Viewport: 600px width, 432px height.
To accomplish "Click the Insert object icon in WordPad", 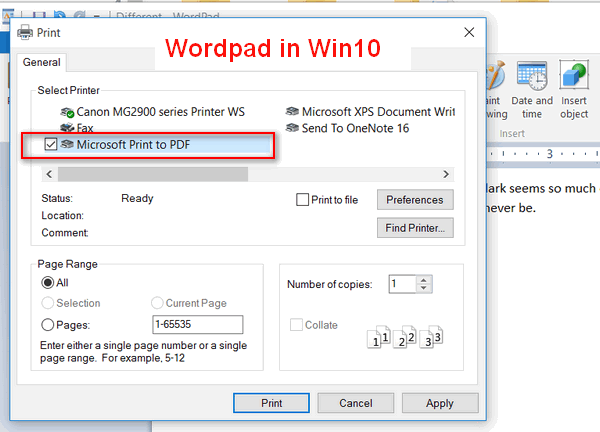I will [574, 90].
